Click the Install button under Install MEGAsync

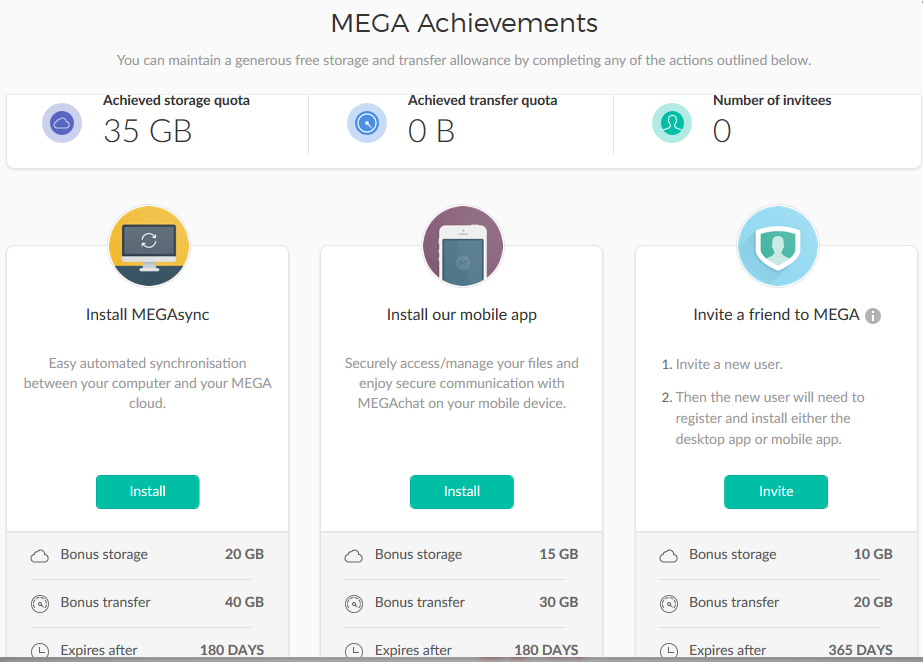pos(147,491)
